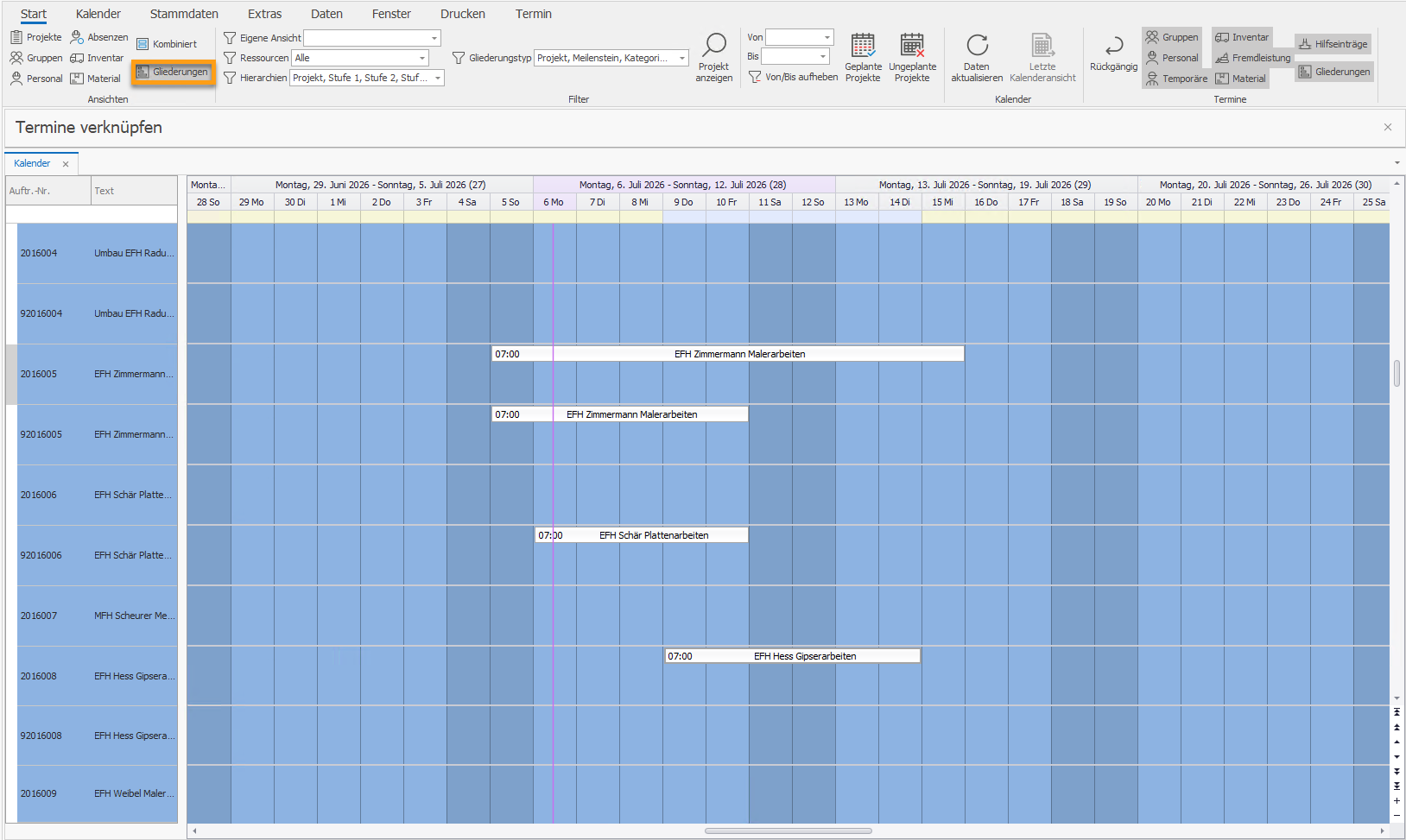The width and height of the screenshot is (1406, 840).
Task: Click the horizontal scrollbar thumb
Action: coord(788,831)
